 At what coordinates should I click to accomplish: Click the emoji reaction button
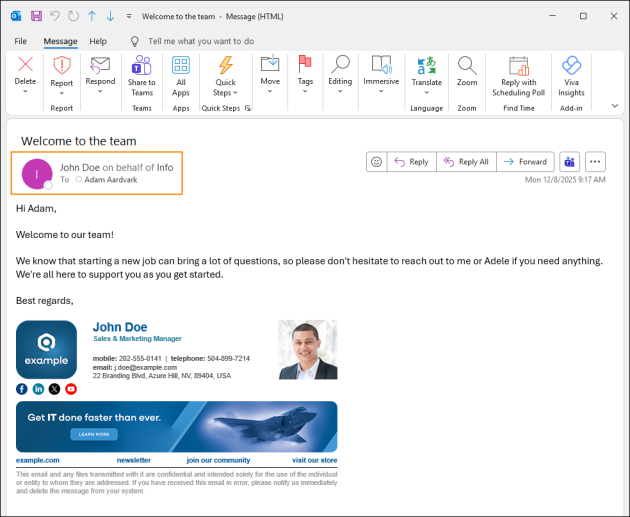click(x=376, y=162)
